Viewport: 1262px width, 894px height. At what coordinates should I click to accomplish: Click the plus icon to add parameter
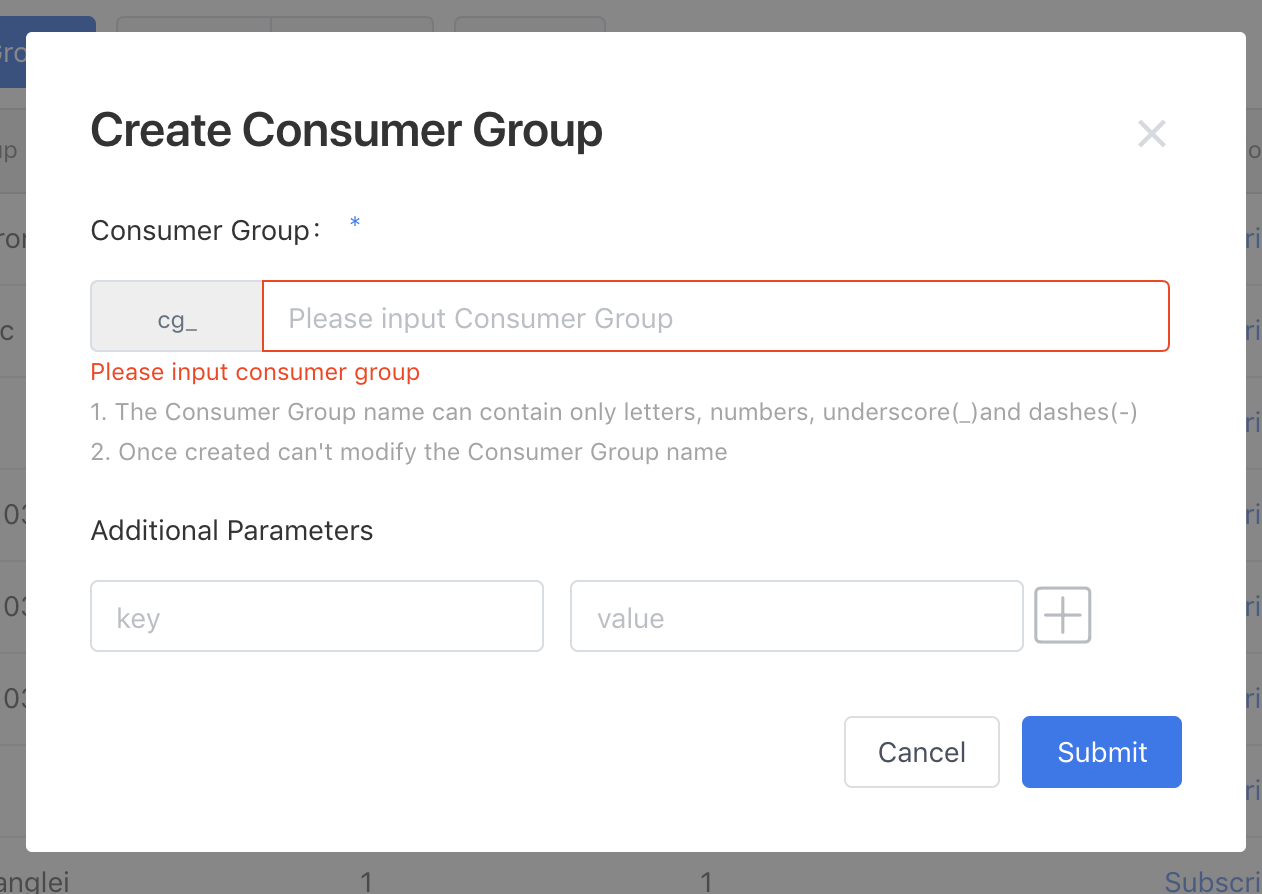pyautogui.click(x=1062, y=615)
